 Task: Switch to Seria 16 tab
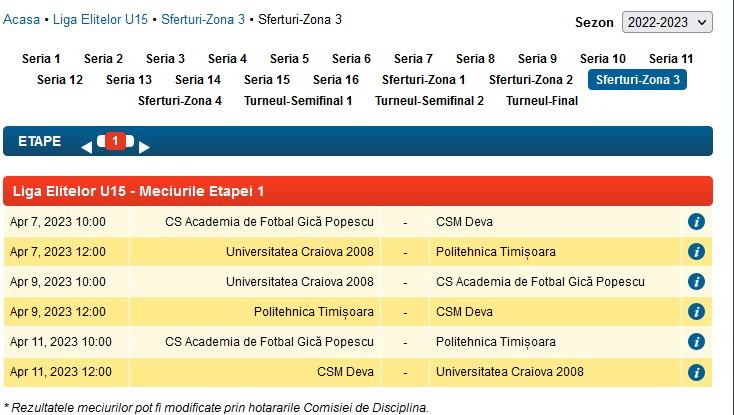click(335, 80)
